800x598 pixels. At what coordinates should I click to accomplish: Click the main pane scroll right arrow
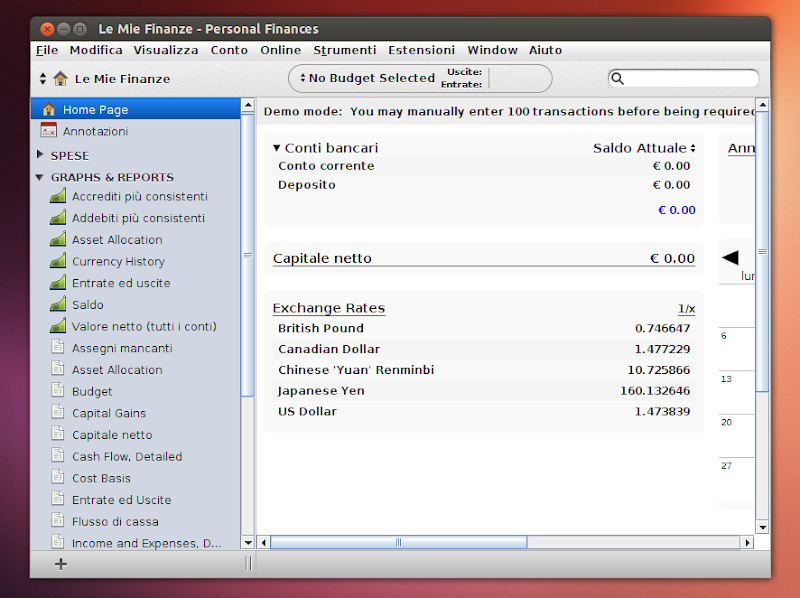click(x=747, y=542)
